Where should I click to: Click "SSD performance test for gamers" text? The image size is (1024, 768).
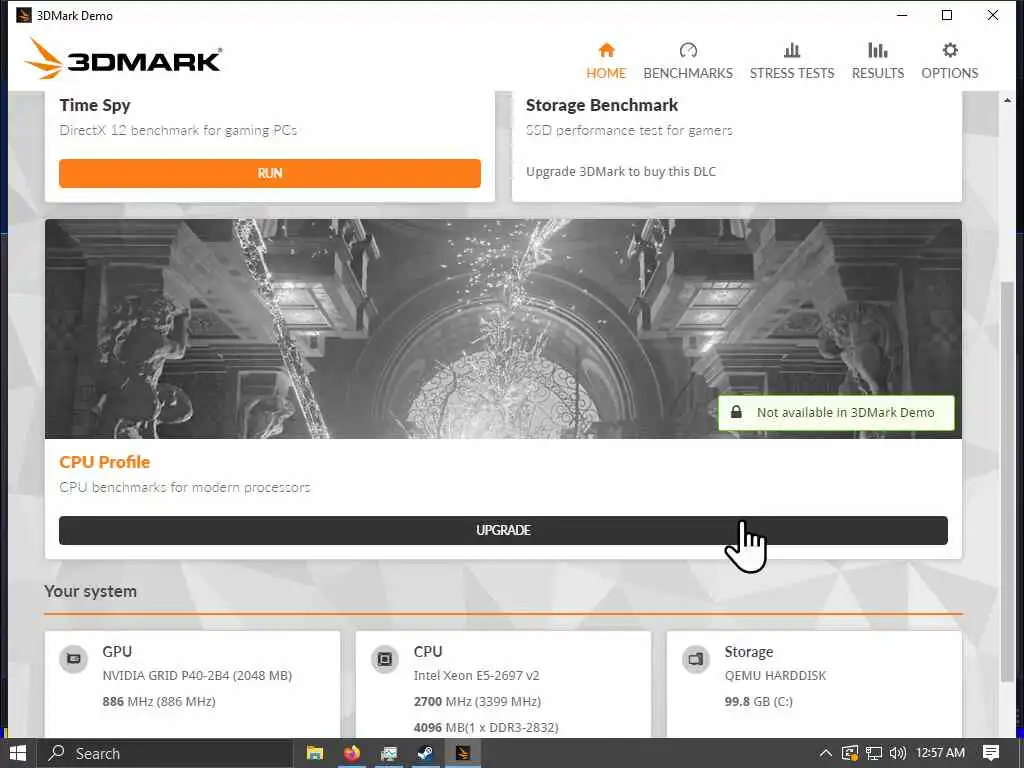(x=629, y=131)
